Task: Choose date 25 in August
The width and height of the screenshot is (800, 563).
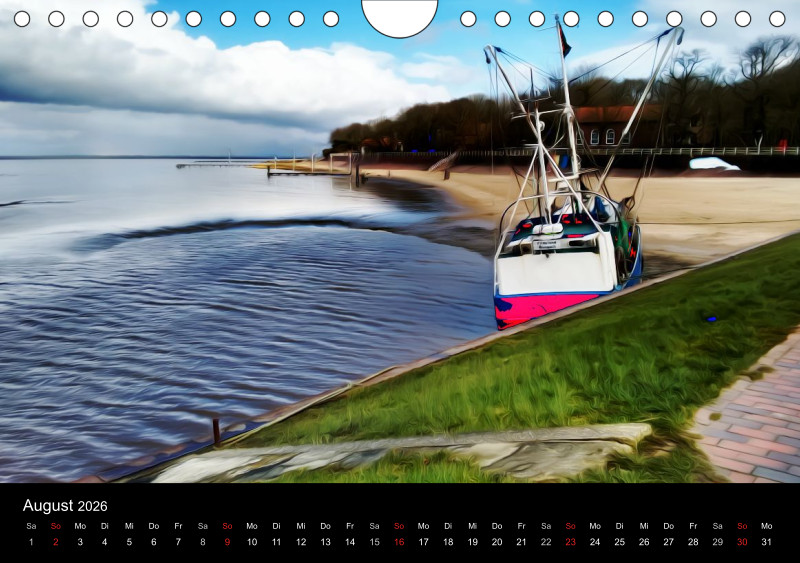Action: [x=619, y=542]
